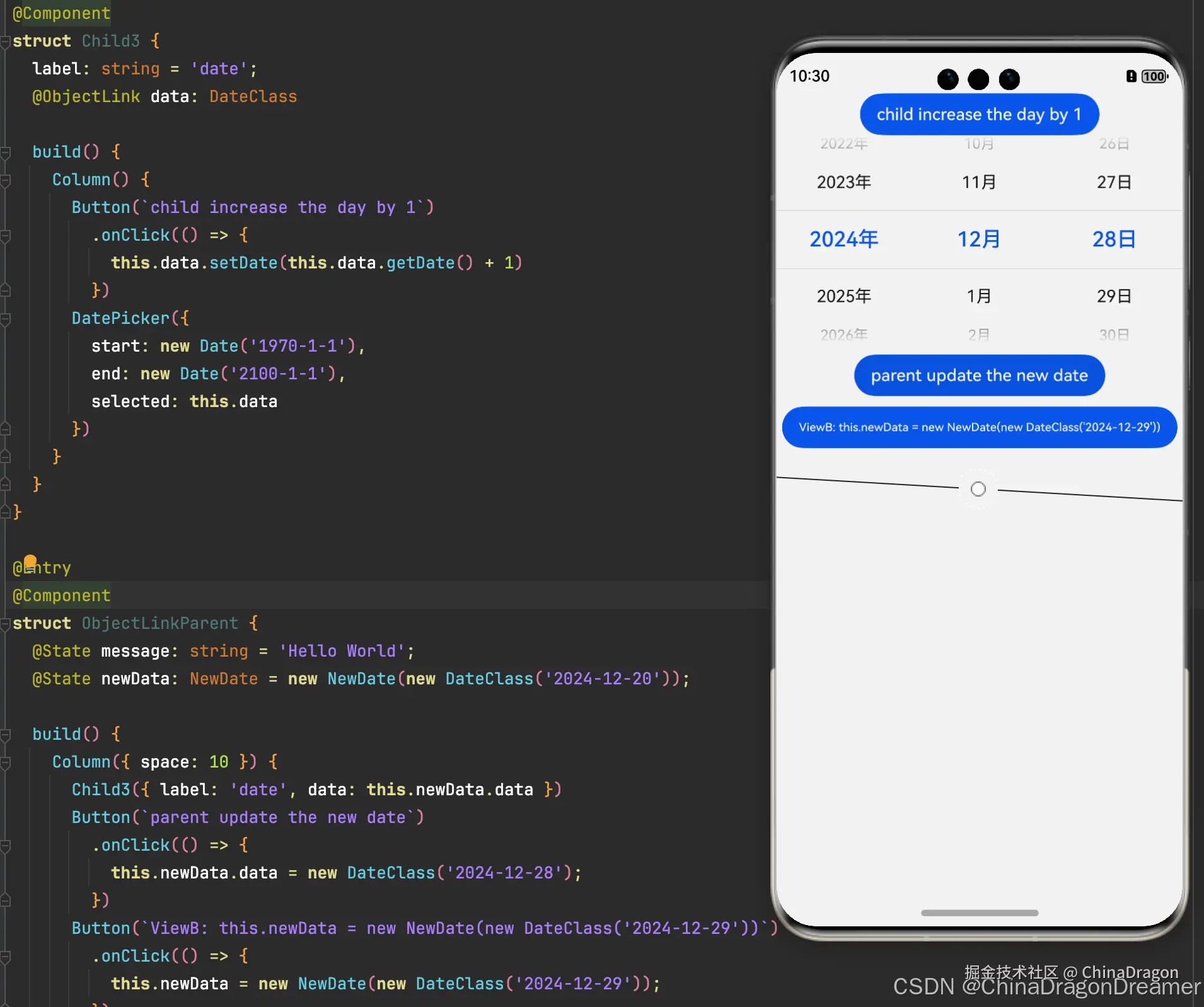Click the setDate method call
Viewport: 1204px width, 1007px height.
pyautogui.click(x=243, y=263)
